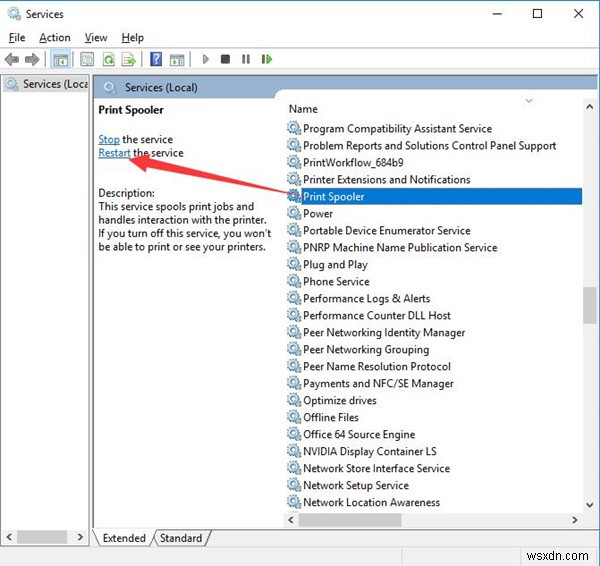The image size is (600, 566).
Task: Select Network Location Awareness
Action: [371, 502]
